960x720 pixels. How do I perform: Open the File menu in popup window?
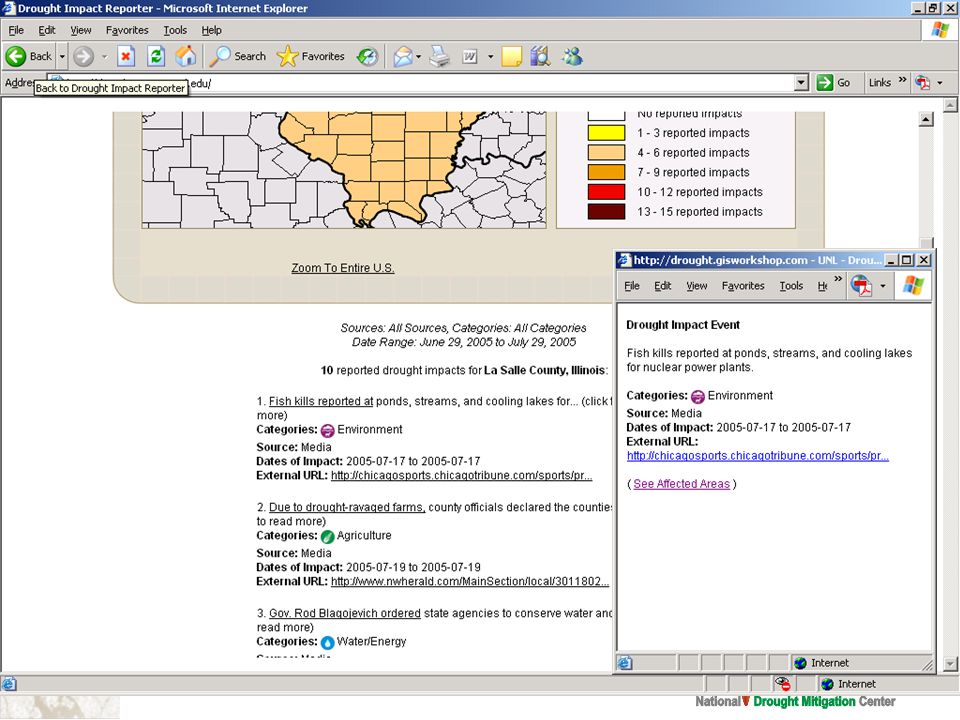pyautogui.click(x=632, y=286)
